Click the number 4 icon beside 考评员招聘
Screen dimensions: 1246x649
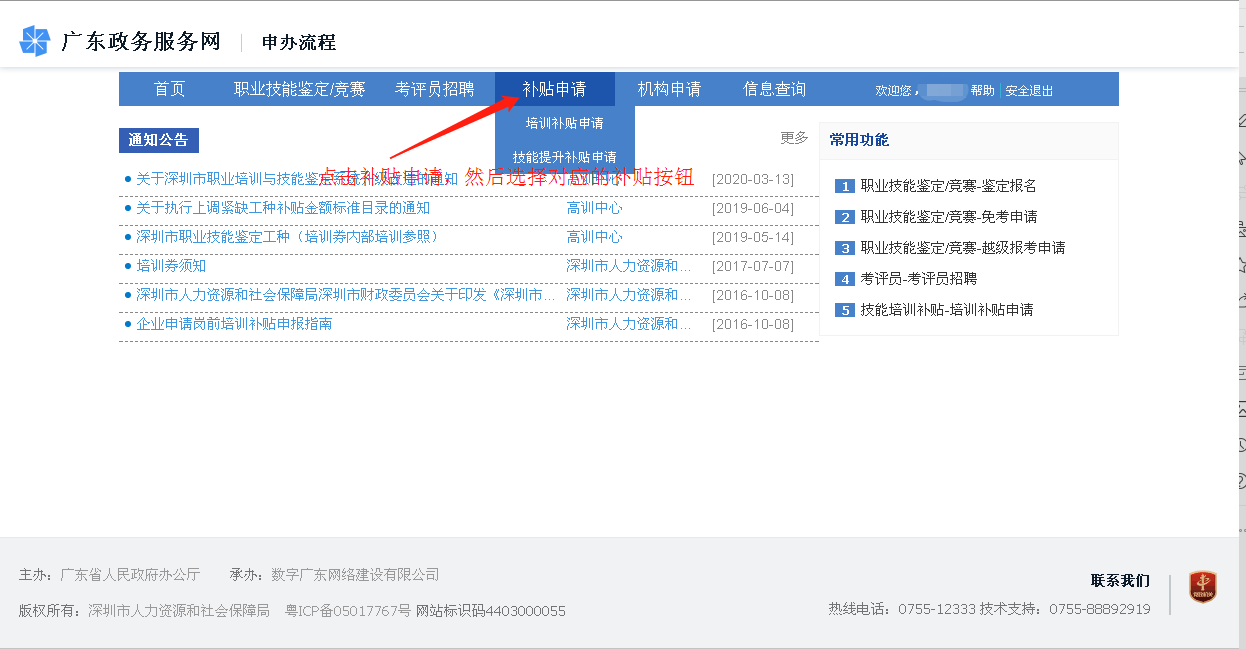[x=845, y=279]
